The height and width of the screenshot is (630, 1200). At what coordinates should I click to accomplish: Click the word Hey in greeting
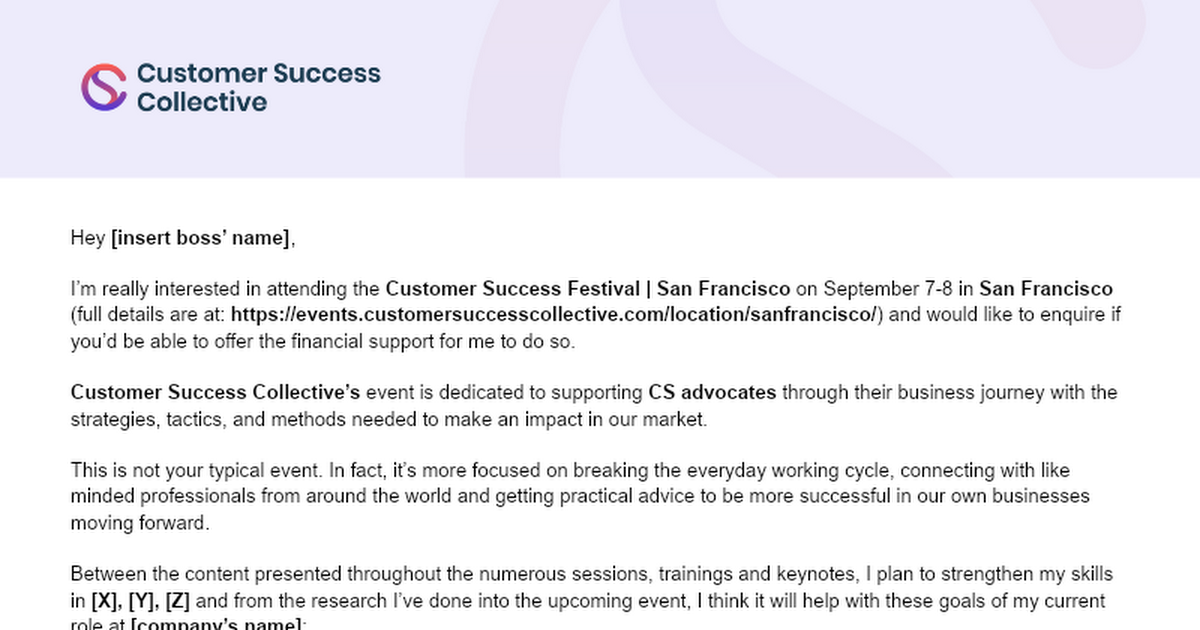(x=88, y=238)
